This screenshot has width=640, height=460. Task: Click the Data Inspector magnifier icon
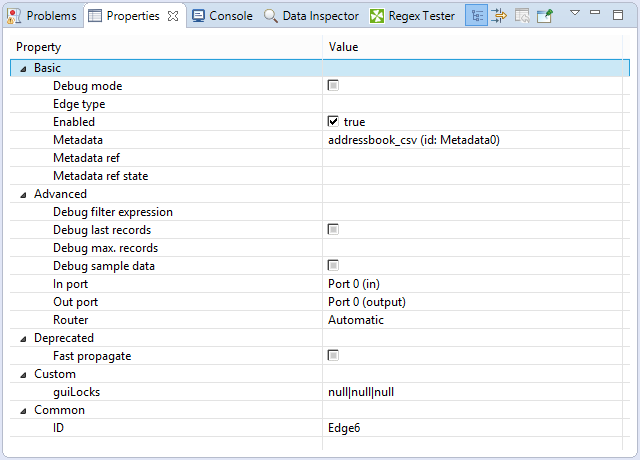(271, 16)
